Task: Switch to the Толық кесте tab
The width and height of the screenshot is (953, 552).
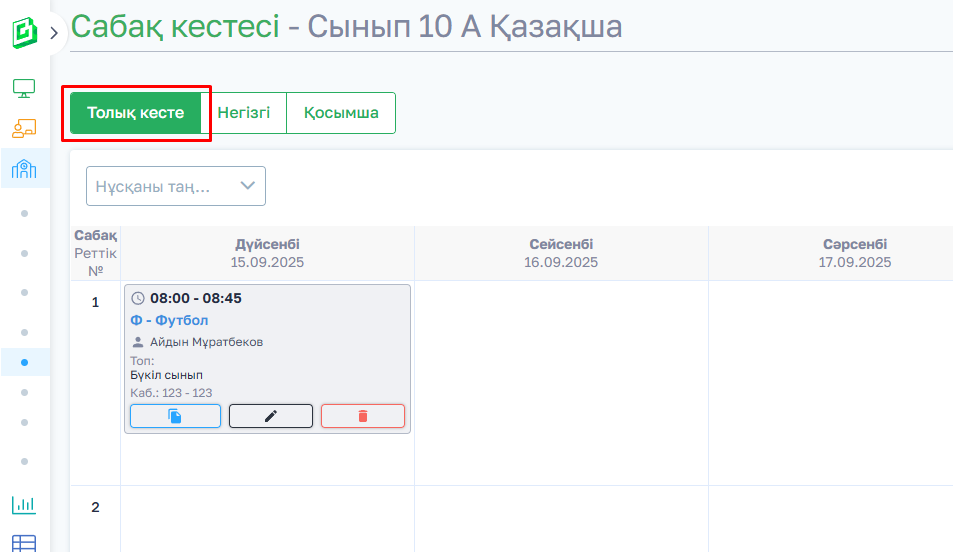Action: [136, 113]
